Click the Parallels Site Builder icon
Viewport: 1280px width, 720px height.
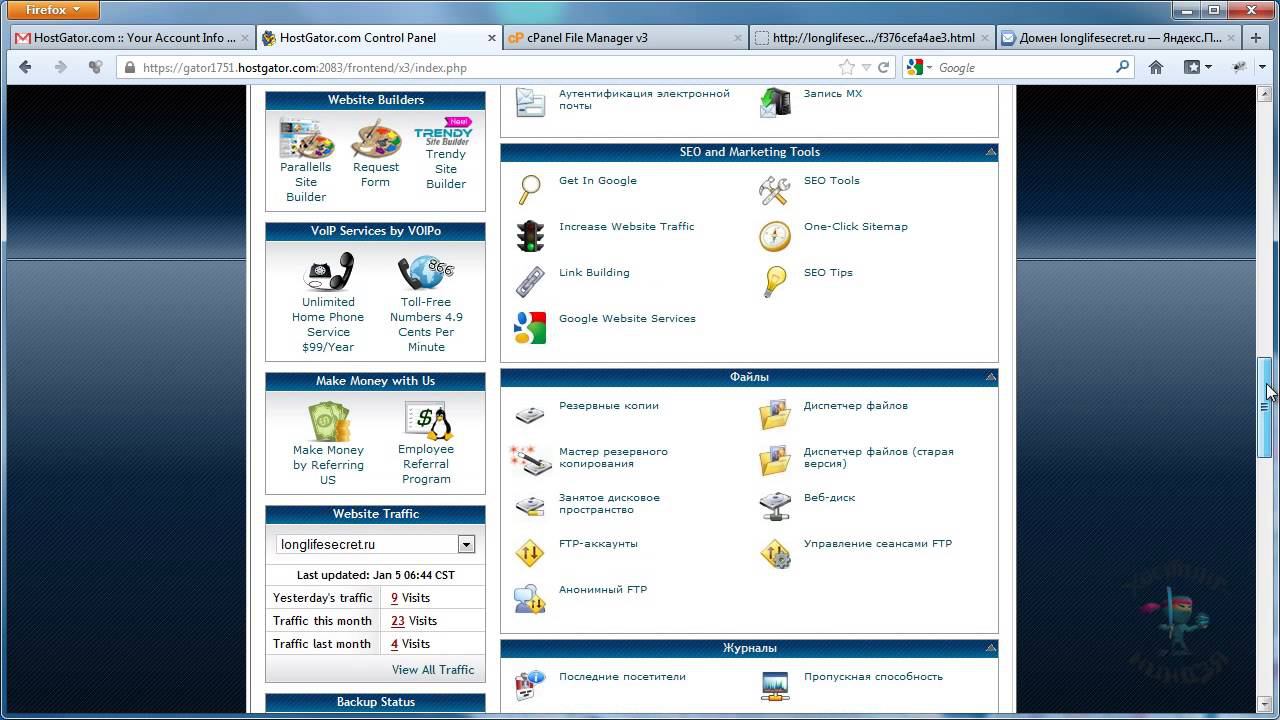(x=306, y=138)
